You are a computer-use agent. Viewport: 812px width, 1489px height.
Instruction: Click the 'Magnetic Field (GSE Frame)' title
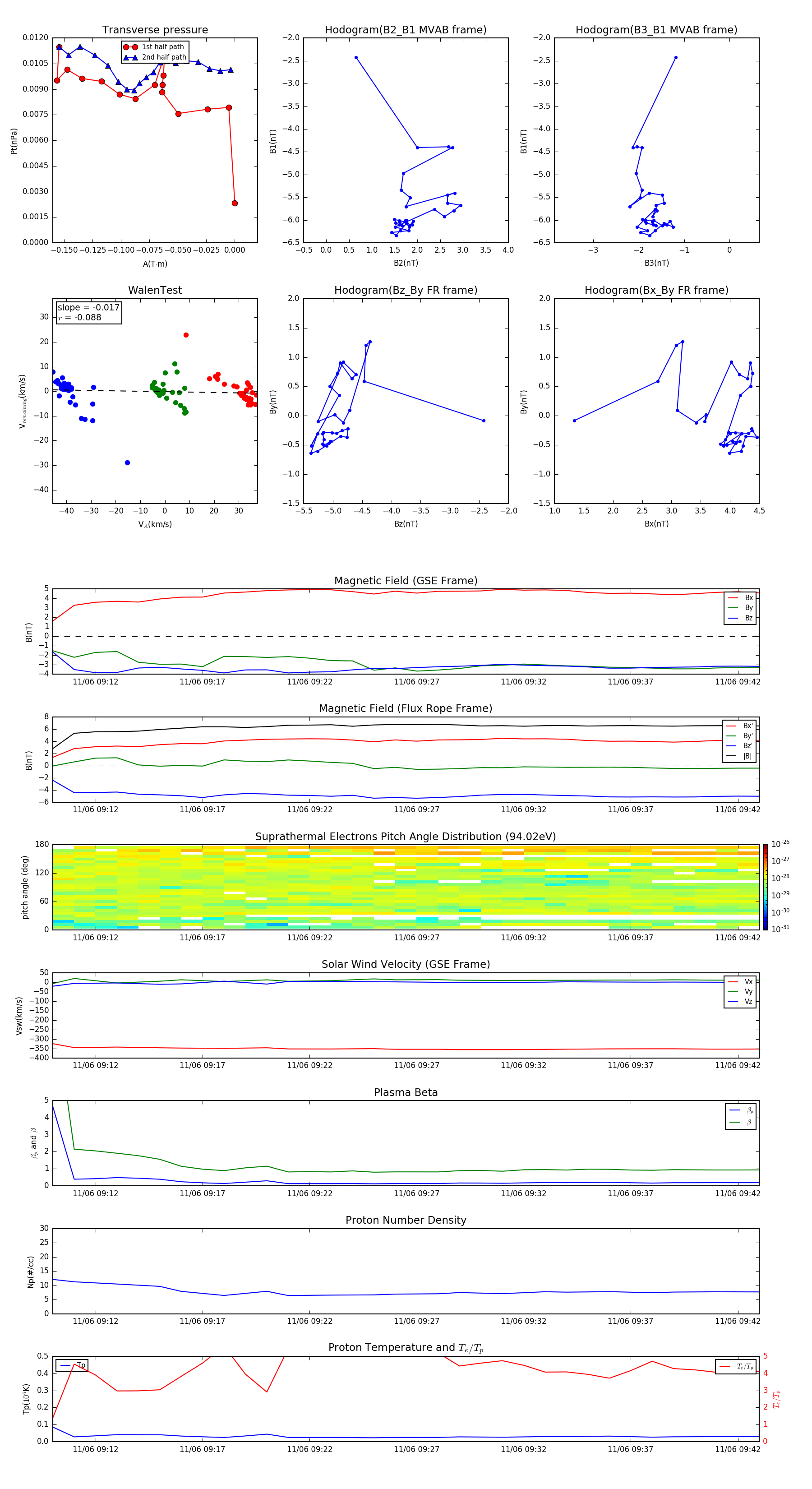tap(406, 581)
